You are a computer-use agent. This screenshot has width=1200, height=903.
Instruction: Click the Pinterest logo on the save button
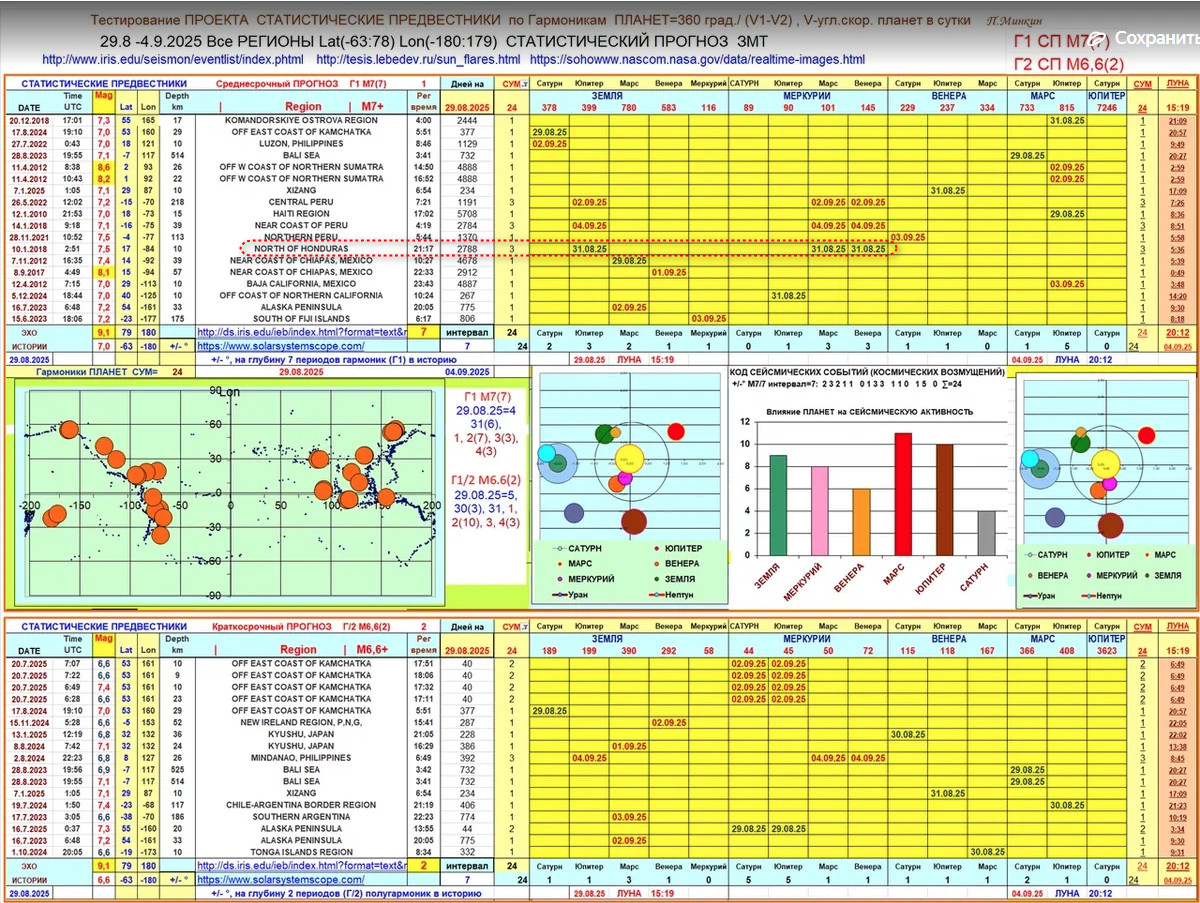(x=1100, y=39)
